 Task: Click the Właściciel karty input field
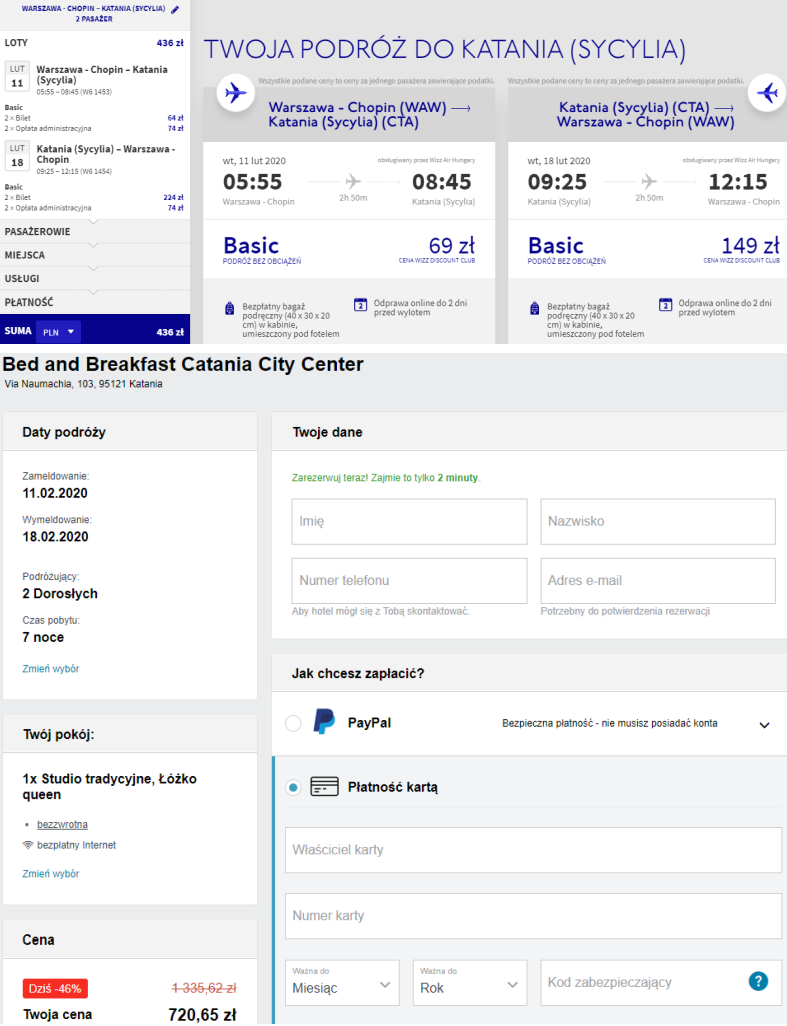533,850
